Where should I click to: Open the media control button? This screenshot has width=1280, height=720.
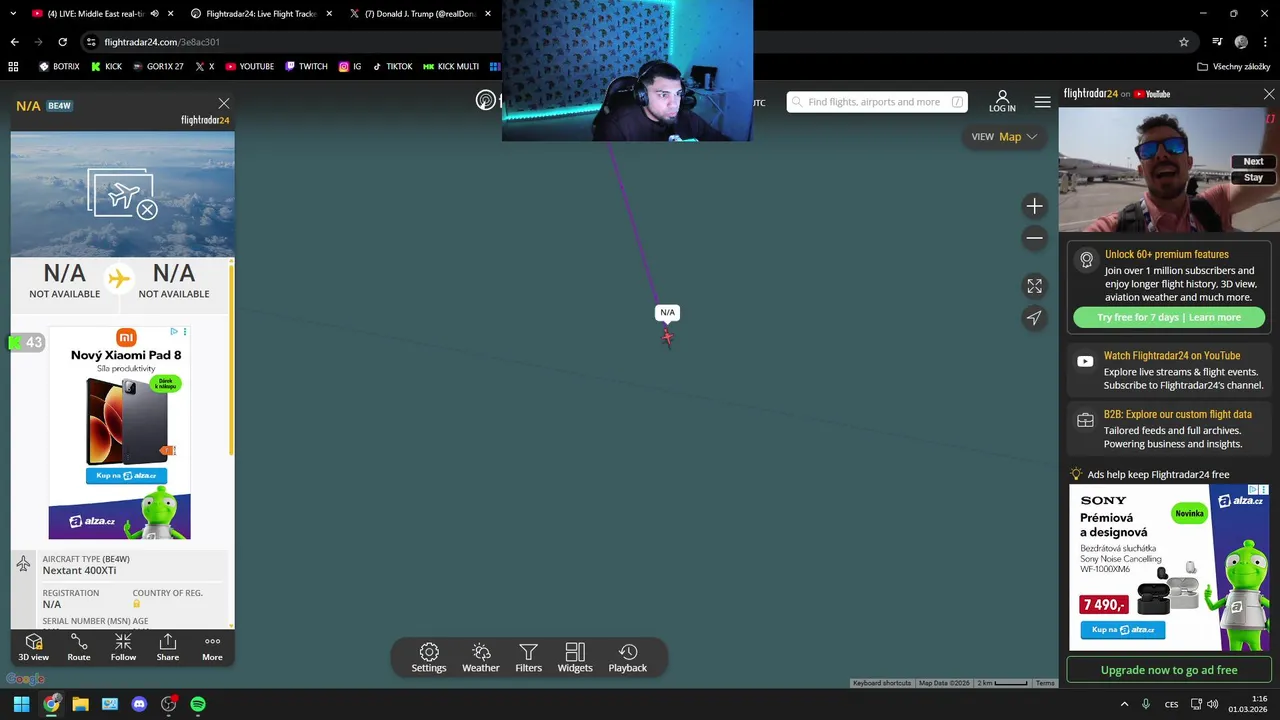(1217, 42)
